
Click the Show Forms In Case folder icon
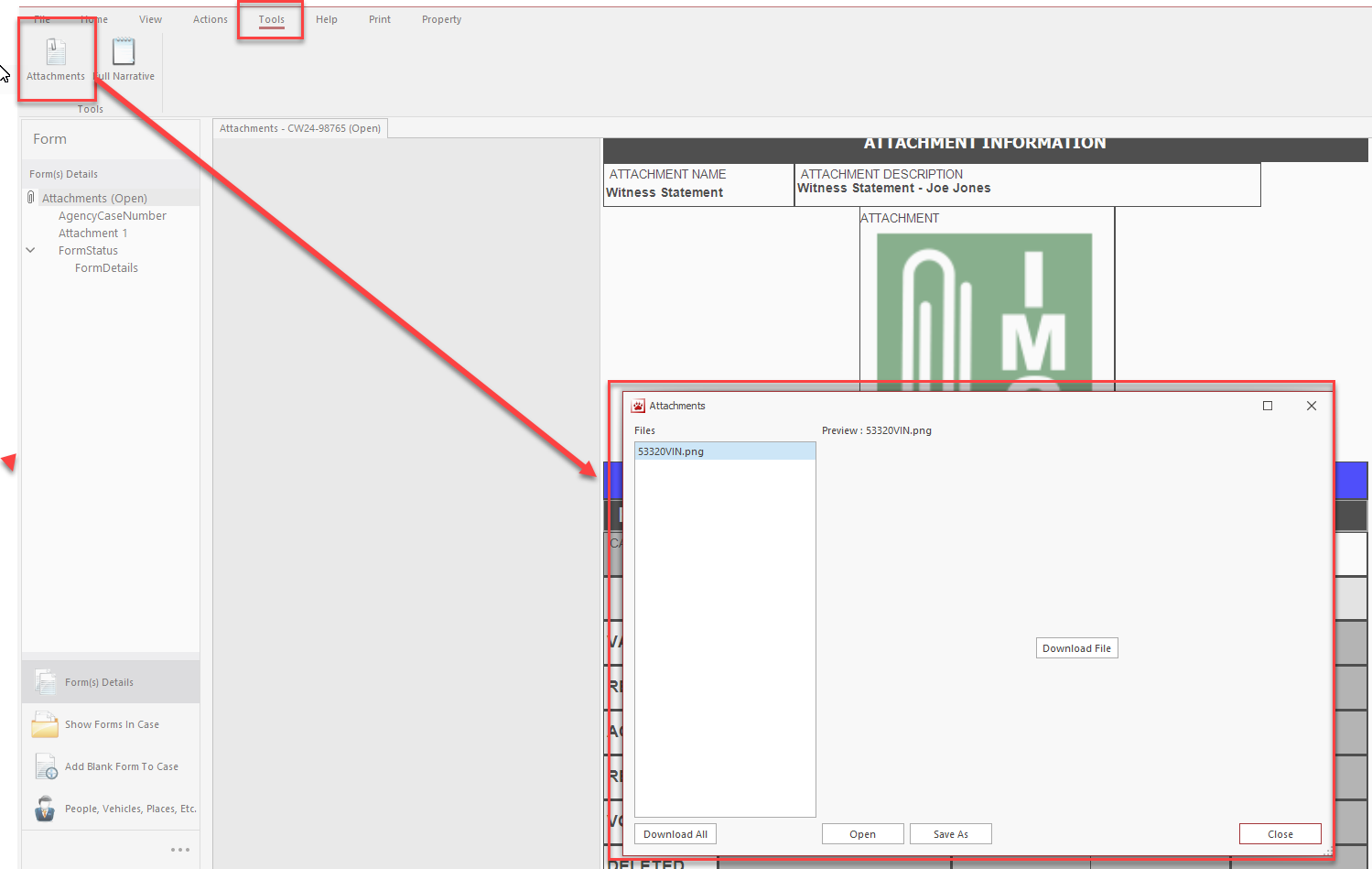pyautogui.click(x=45, y=724)
